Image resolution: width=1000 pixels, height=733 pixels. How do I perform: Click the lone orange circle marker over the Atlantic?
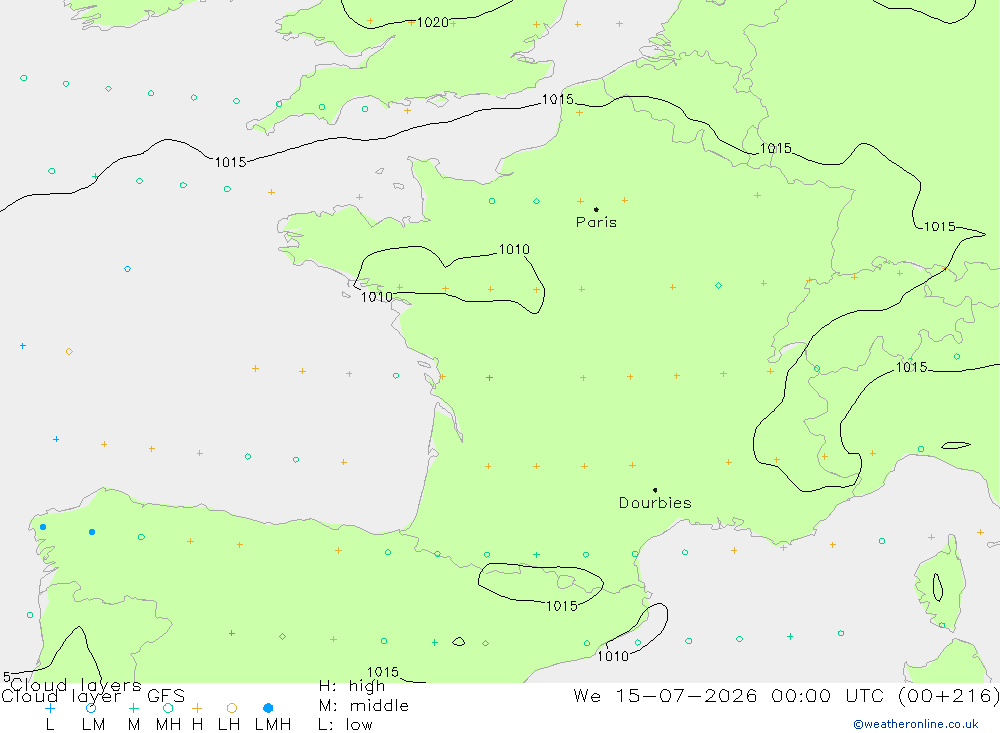[69, 352]
